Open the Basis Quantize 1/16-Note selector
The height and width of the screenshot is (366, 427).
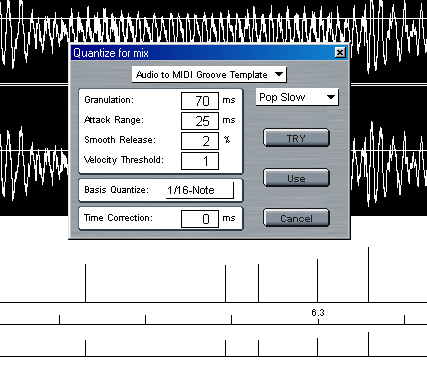point(200,190)
